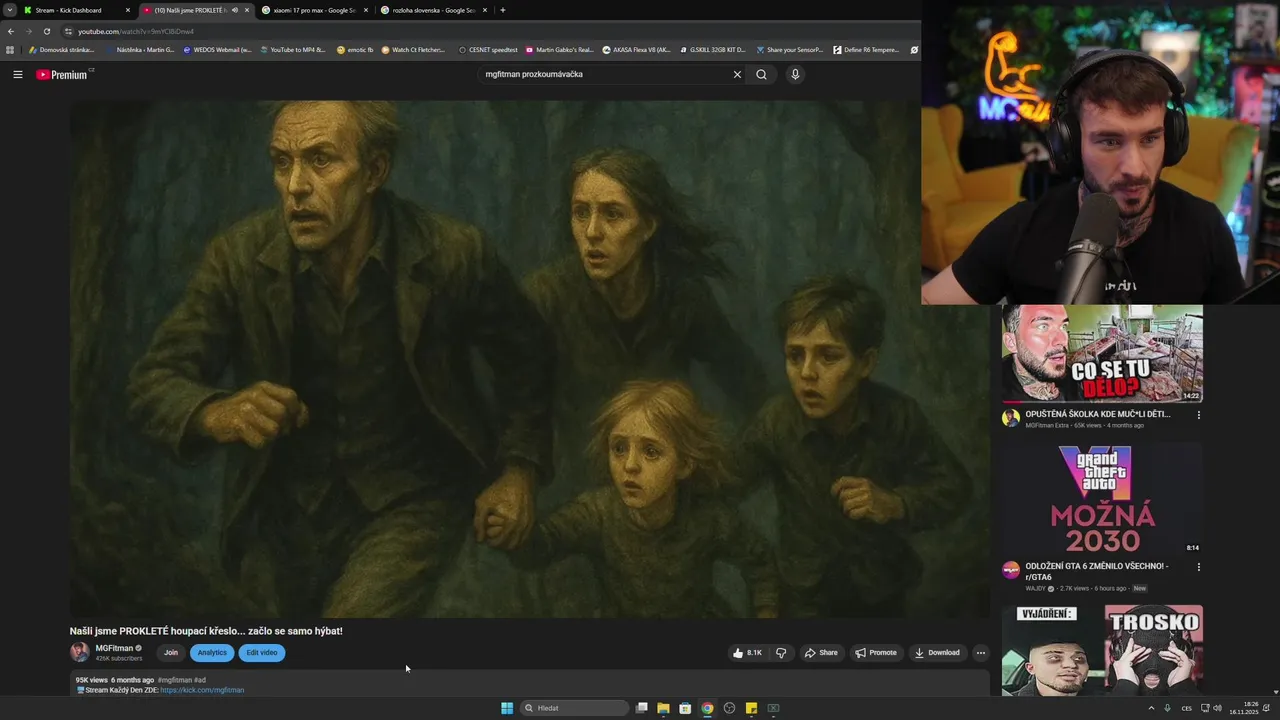Open the more actions three-dot menu under video
The image size is (1280, 720).
point(980,653)
